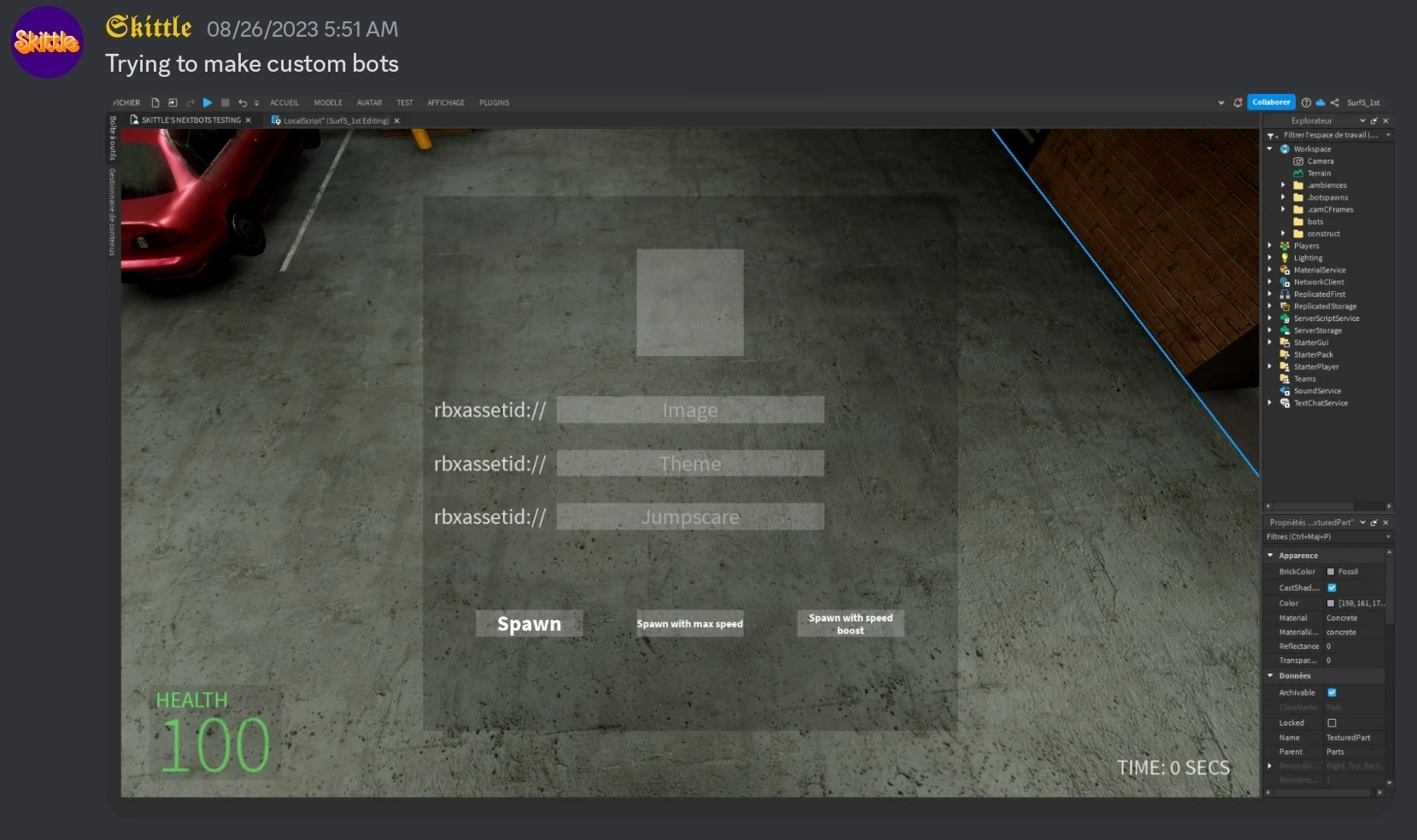Click the Stop test button
Viewport: 1417px width, 840px height.
click(225, 102)
